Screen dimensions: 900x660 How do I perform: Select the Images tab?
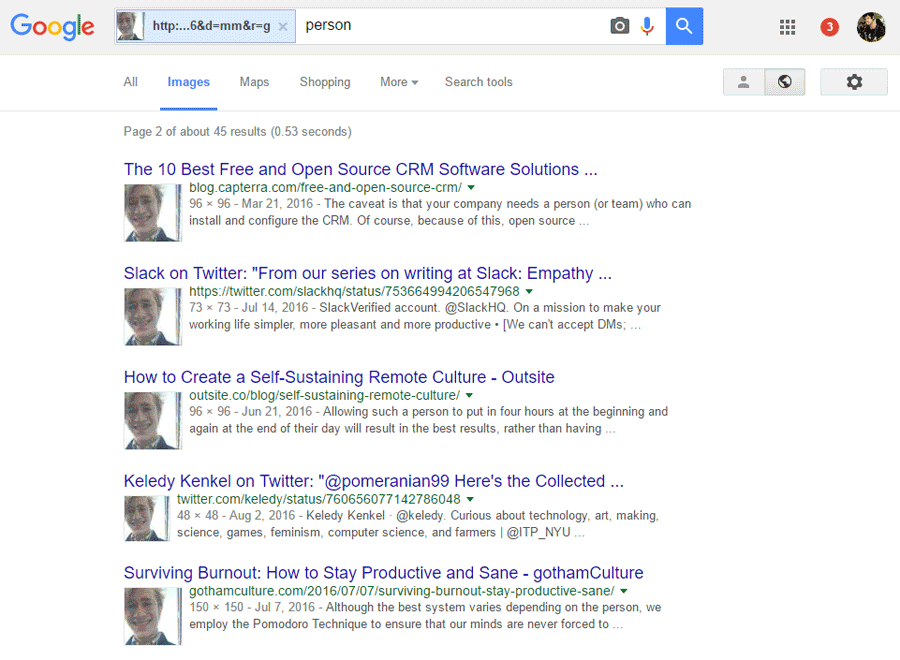188,82
